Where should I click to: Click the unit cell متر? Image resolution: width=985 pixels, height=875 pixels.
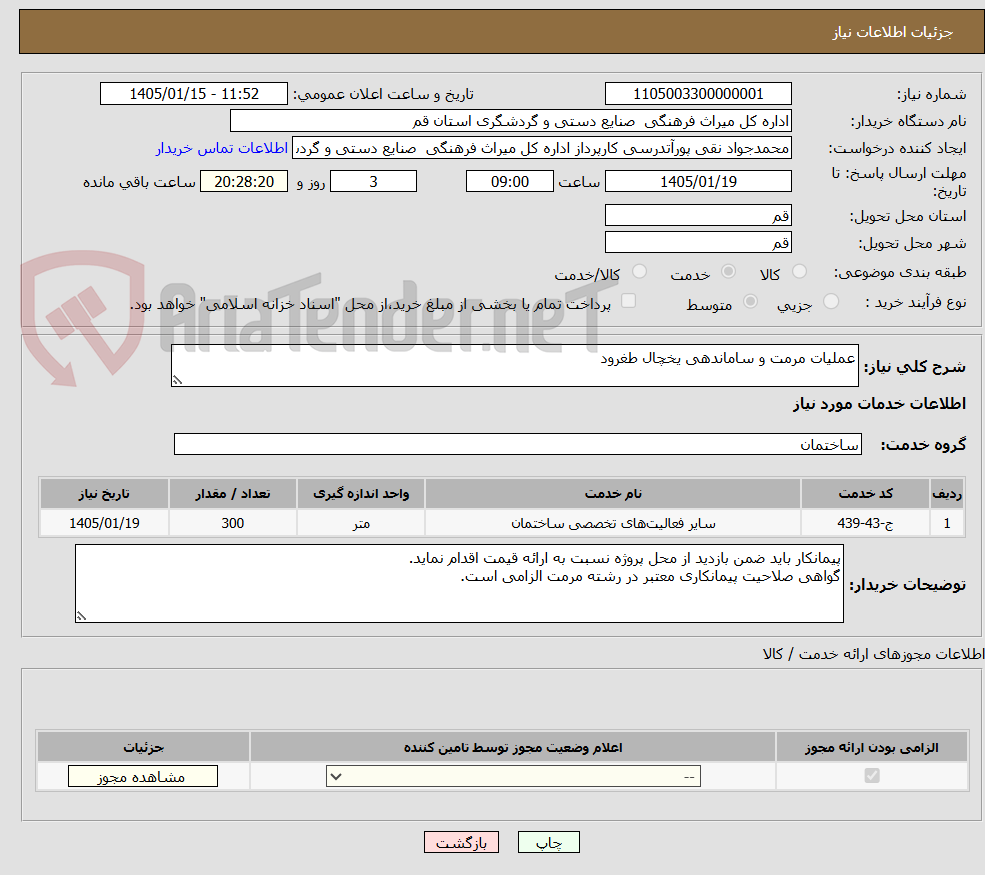click(x=361, y=523)
